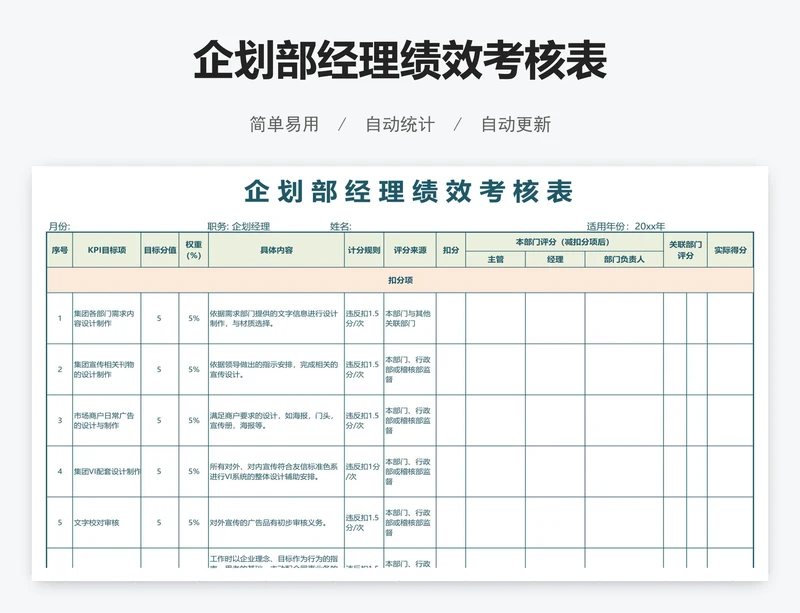Select the 序号 column header
The height and width of the screenshot is (613, 800).
coord(60,250)
